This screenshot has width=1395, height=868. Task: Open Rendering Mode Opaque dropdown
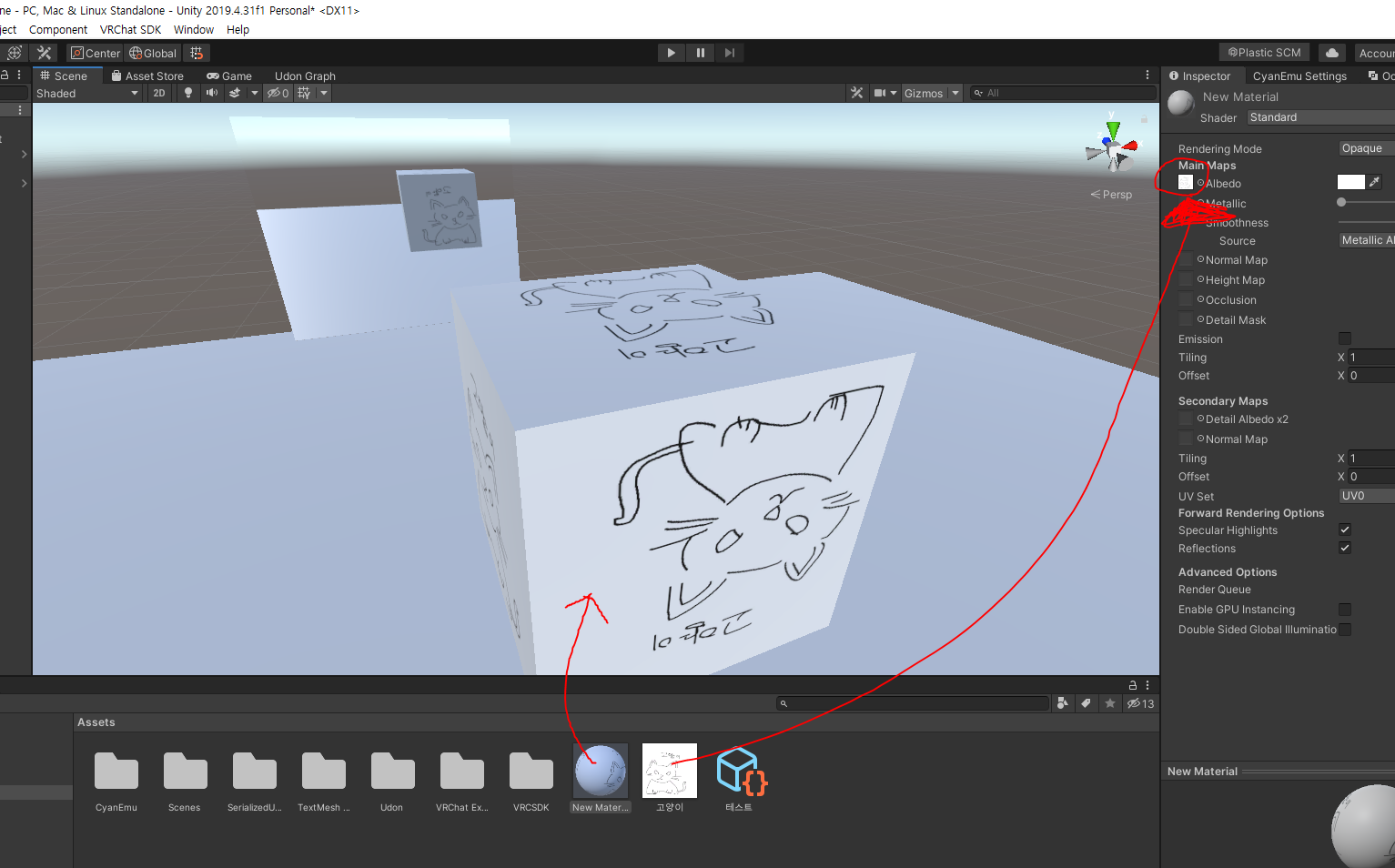coord(1367,148)
